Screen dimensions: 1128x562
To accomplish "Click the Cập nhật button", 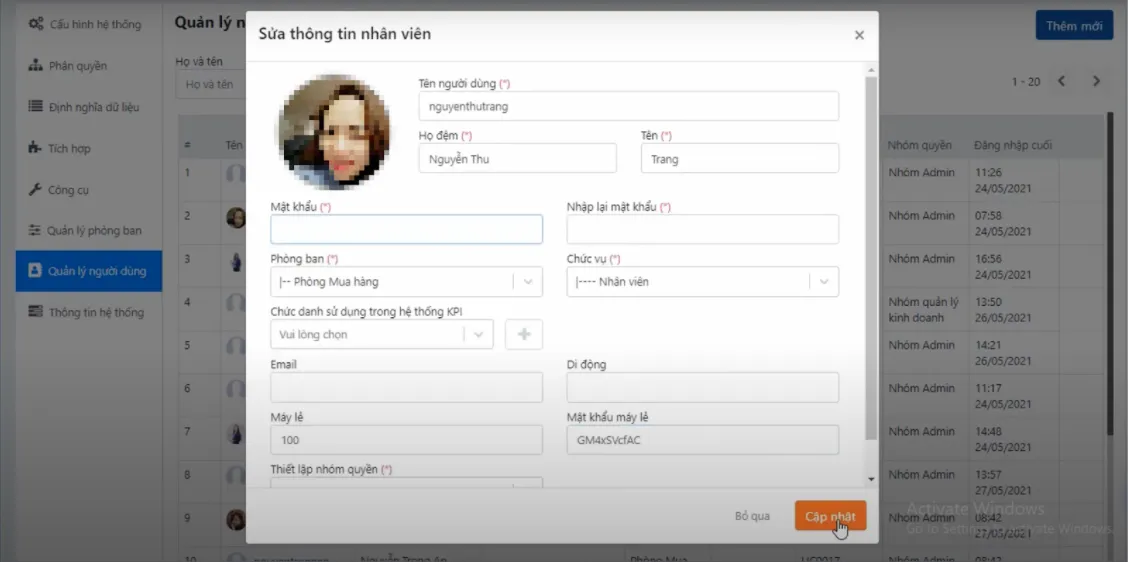I will tap(830, 516).
